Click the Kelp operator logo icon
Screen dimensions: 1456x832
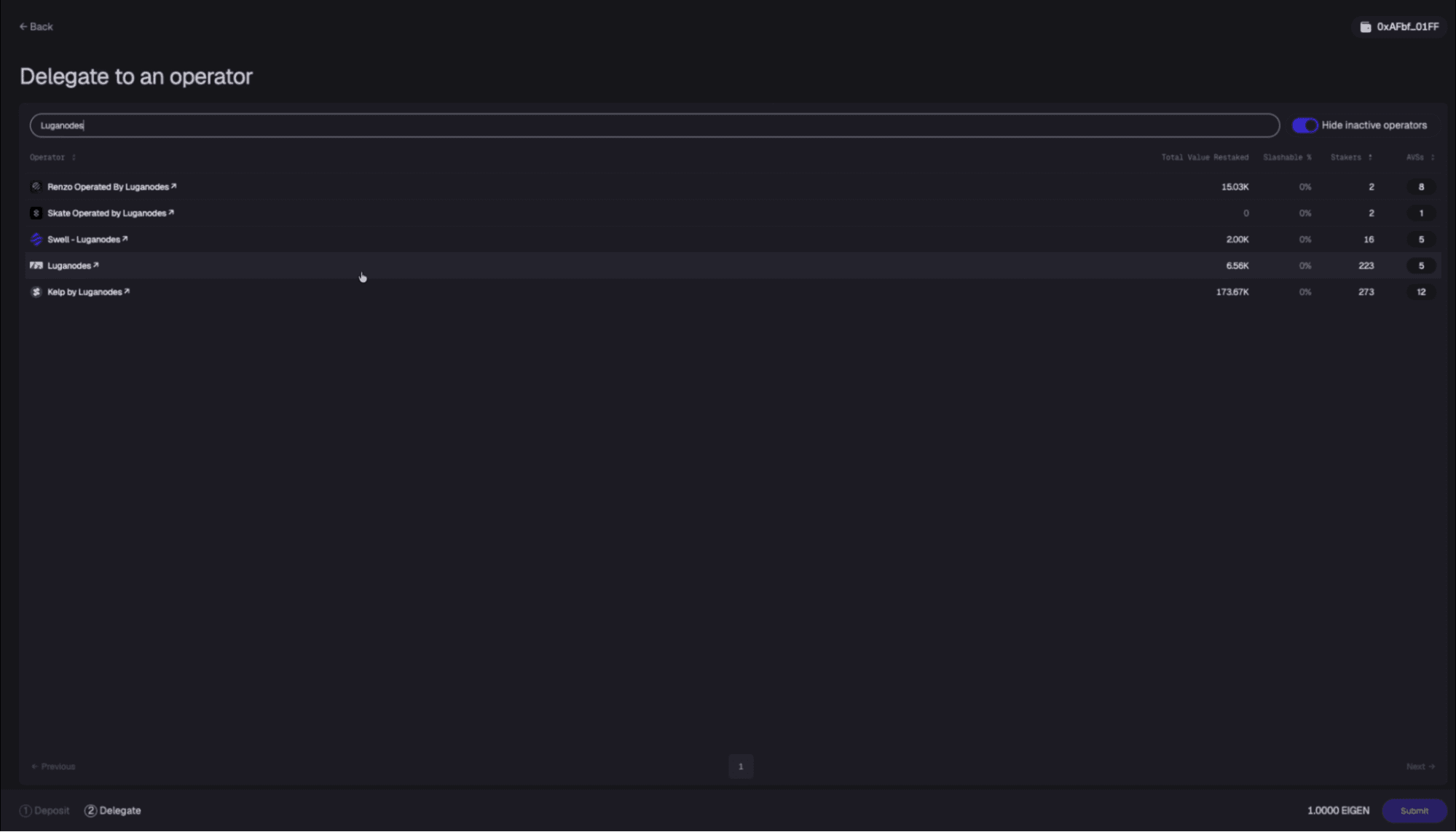[x=36, y=291]
